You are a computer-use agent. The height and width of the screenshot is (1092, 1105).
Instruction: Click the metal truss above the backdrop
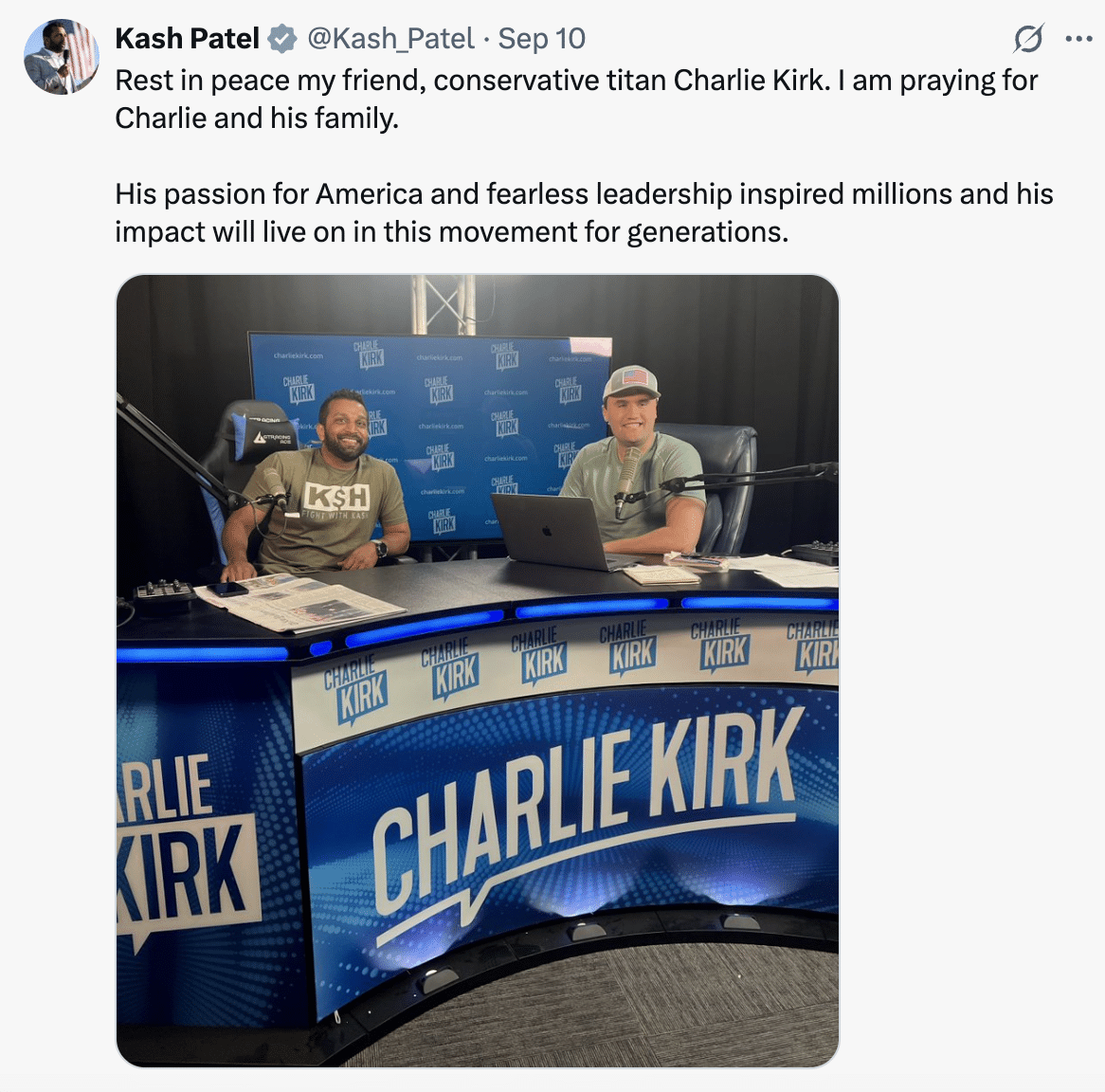444,303
